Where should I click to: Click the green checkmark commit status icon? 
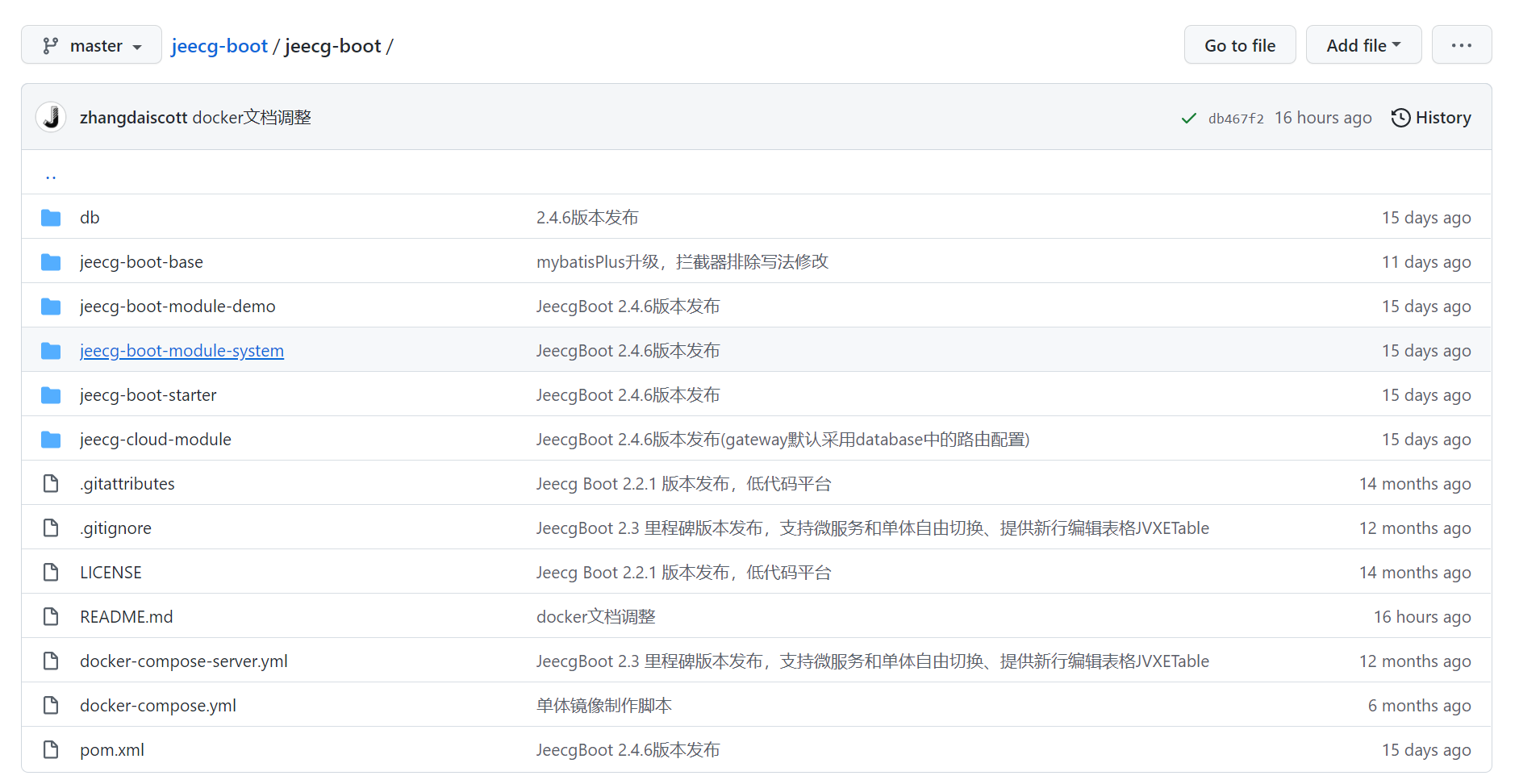[1188, 118]
